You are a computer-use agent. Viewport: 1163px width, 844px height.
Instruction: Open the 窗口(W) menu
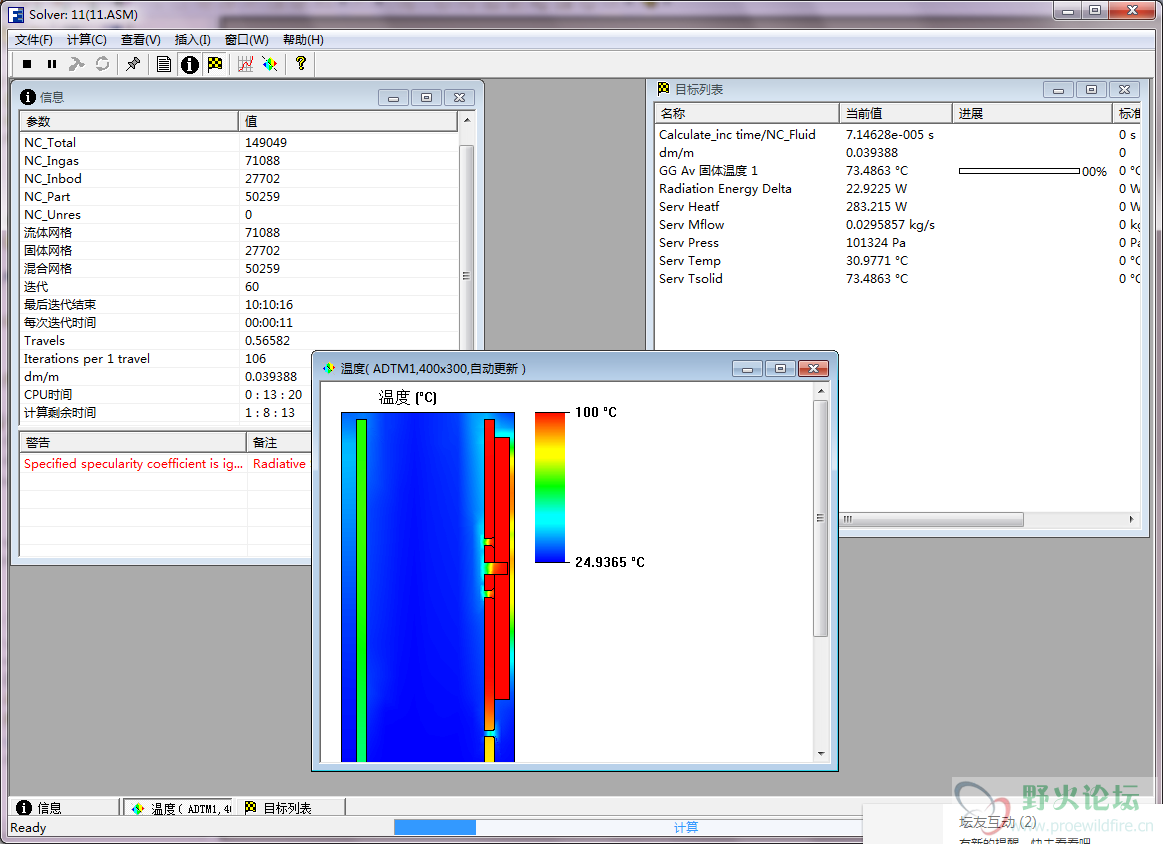247,40
